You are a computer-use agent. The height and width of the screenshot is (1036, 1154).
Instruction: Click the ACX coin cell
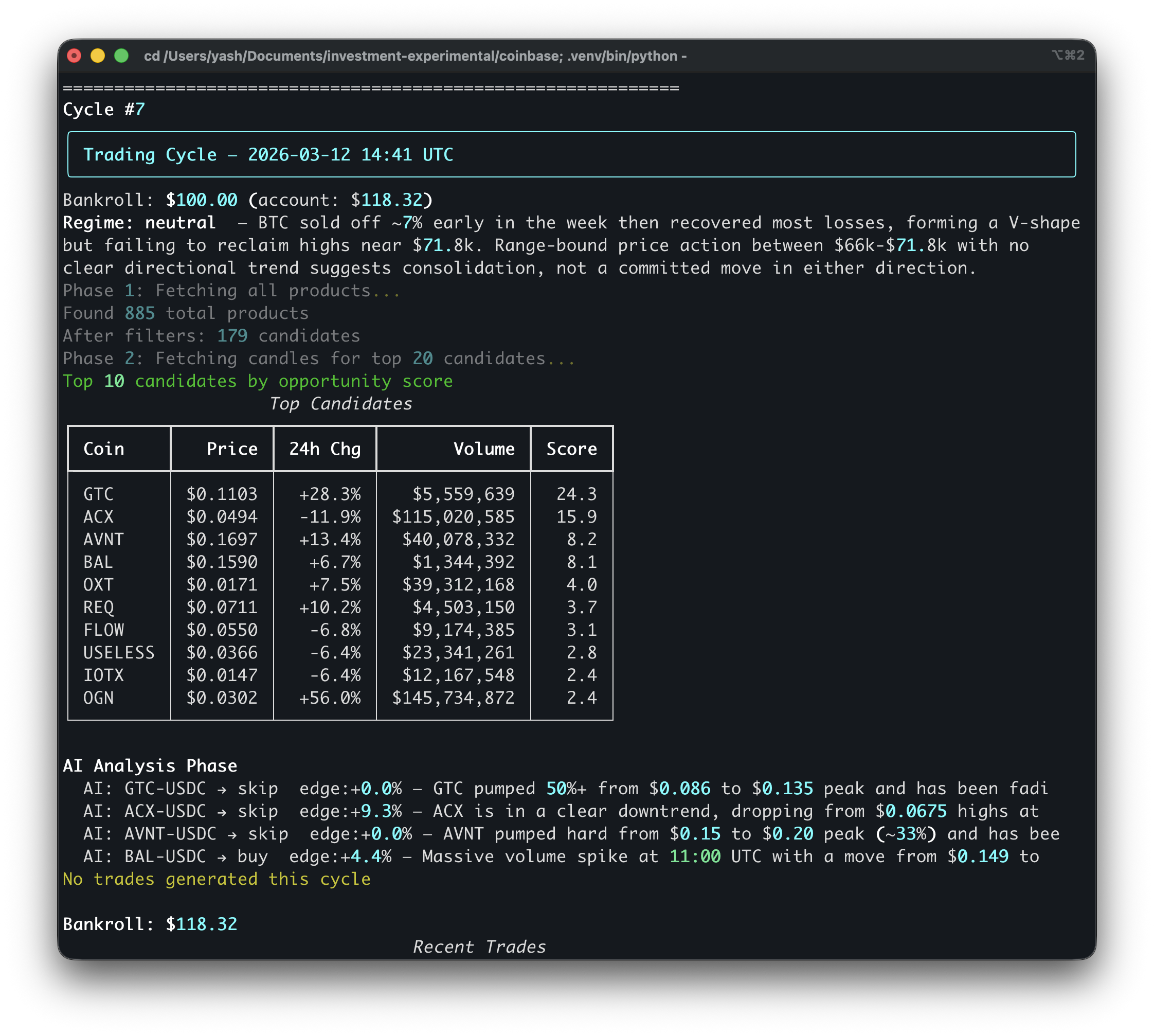point(98,517)
